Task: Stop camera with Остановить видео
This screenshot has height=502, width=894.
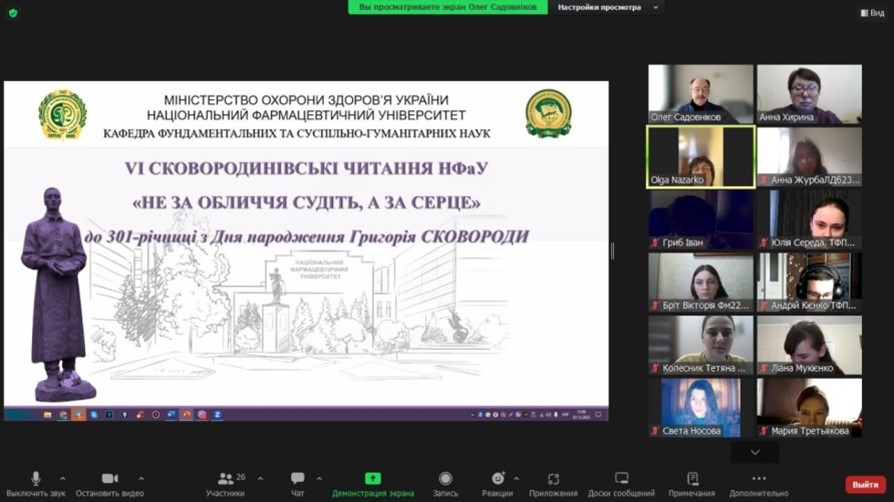Action: tap(109, 484)
